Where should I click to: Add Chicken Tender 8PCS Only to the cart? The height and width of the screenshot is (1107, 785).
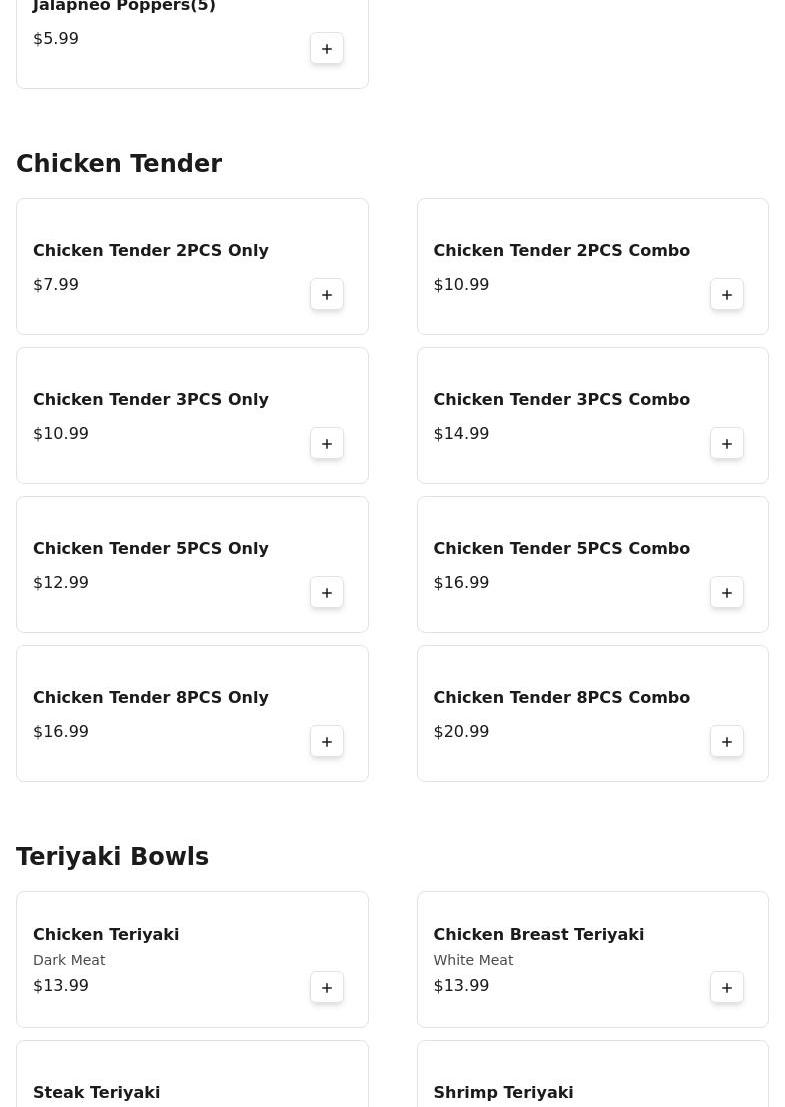click(327, 742)
